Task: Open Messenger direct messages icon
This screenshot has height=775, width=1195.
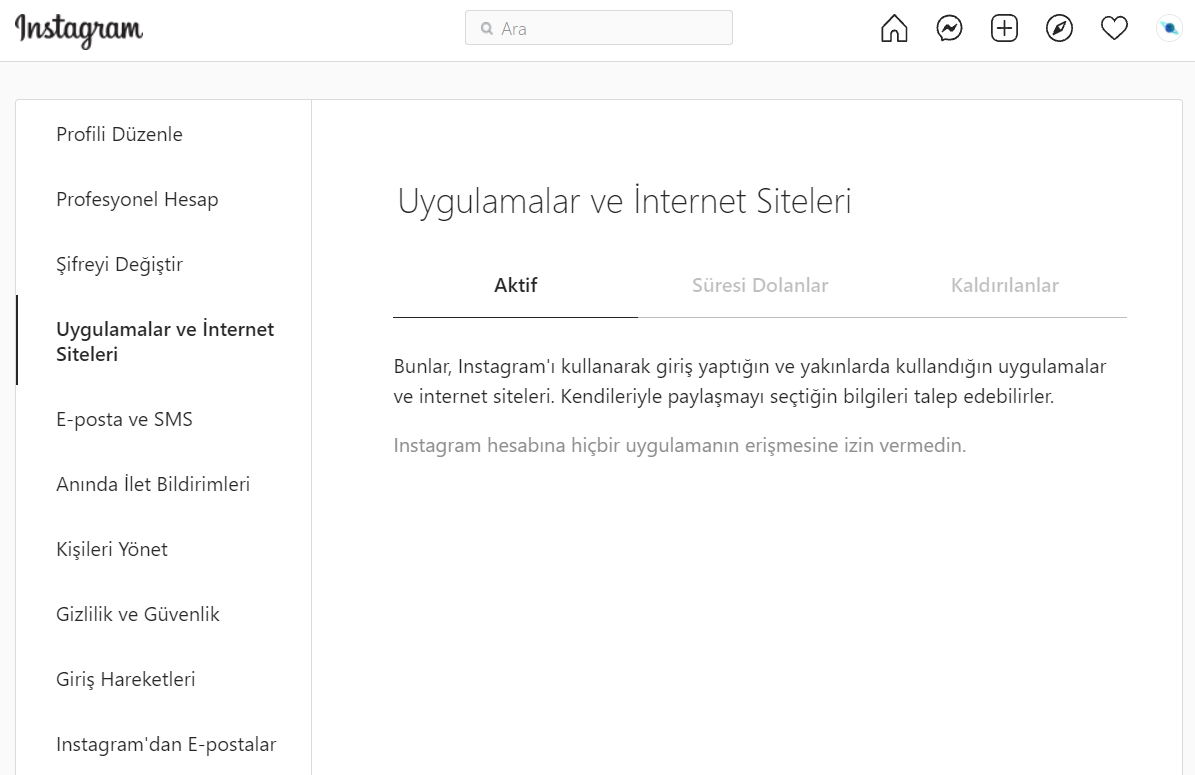Action: click(949, 29)
